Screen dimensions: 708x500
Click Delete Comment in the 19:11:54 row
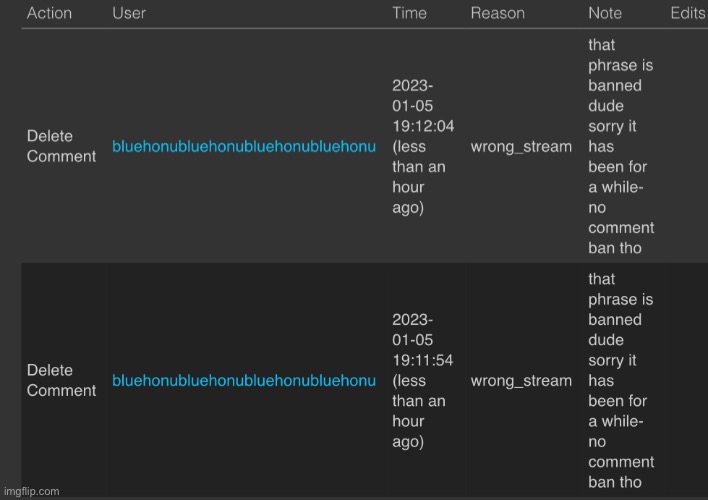[x=61, y=380]
